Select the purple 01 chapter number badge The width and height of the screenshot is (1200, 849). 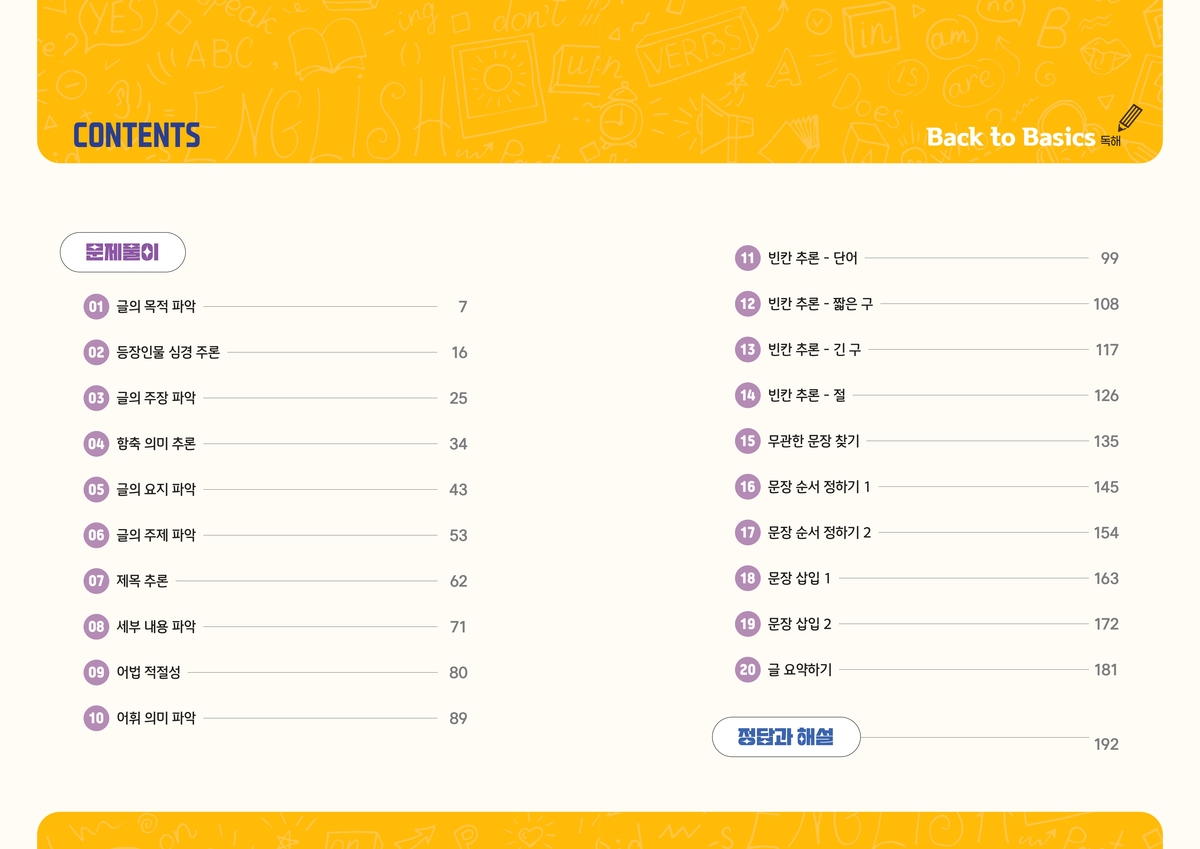point(96,307)
